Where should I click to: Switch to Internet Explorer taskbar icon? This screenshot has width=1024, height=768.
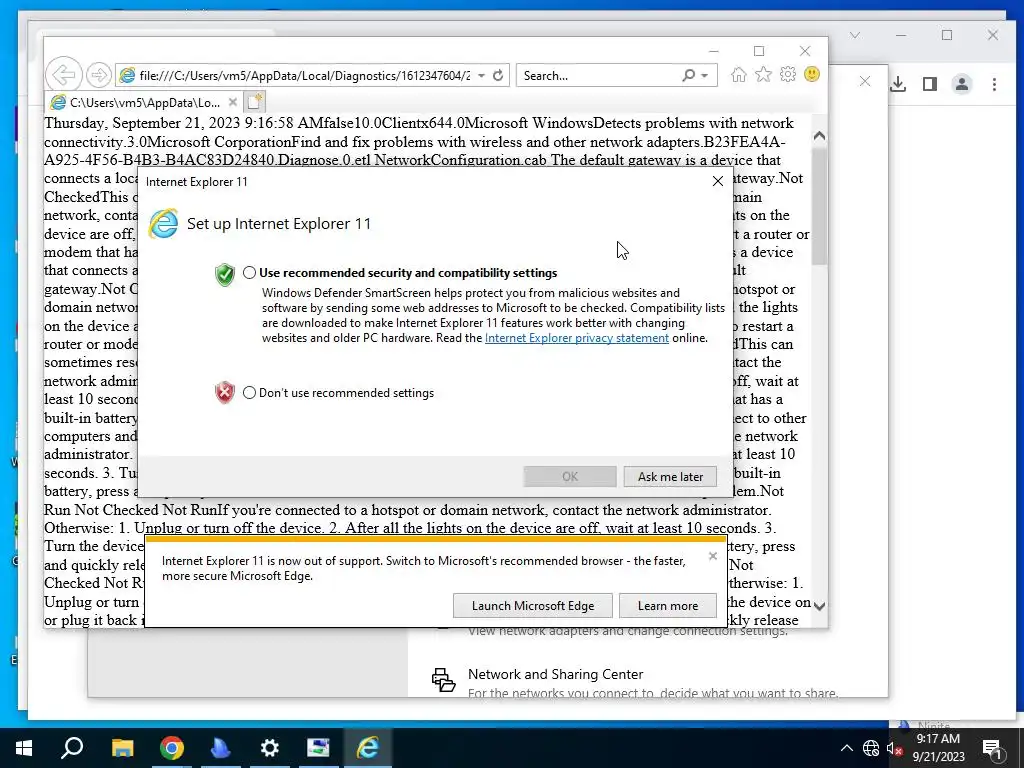point(368,748)
